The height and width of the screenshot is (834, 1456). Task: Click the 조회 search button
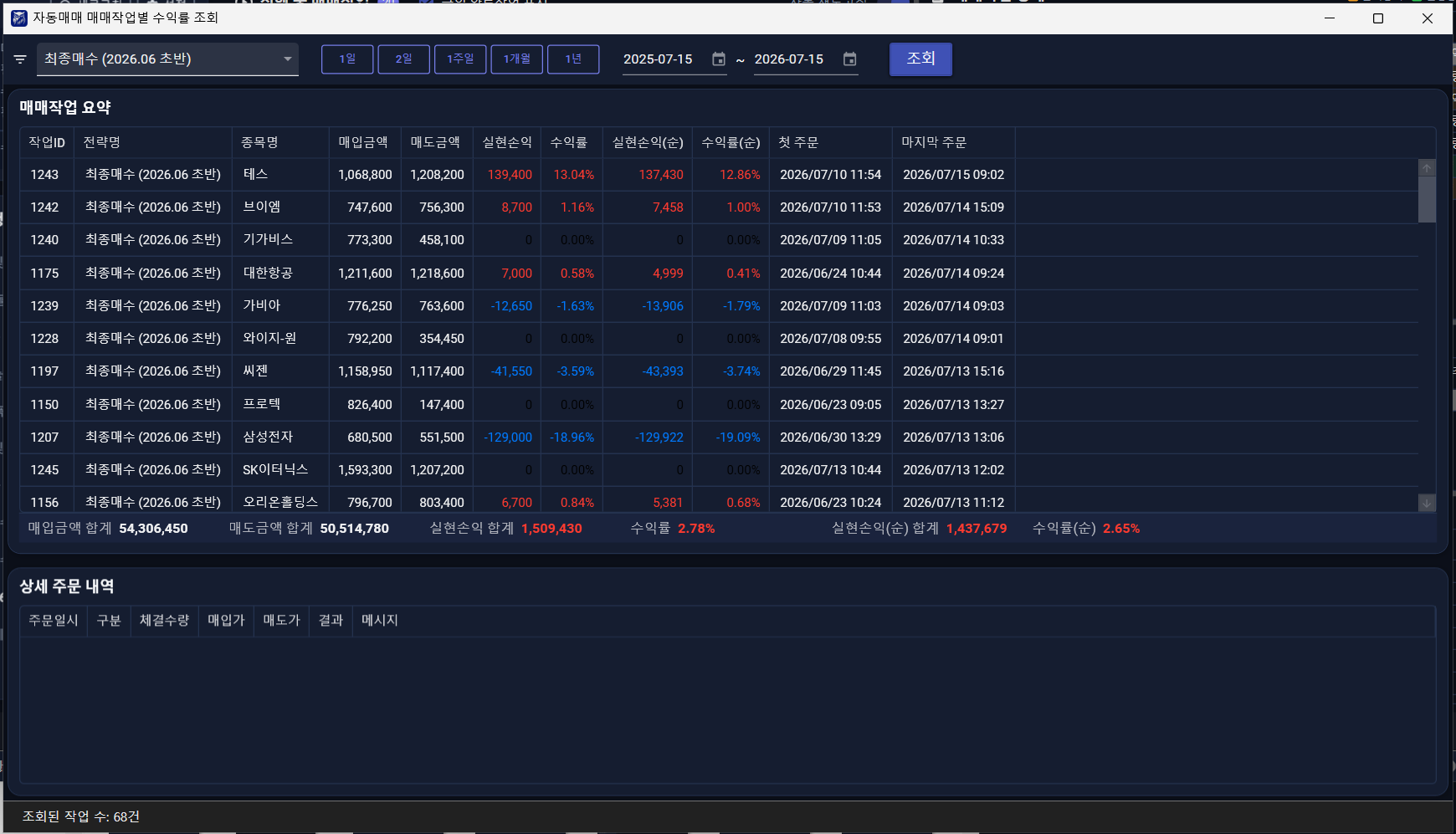click(x=920, y=59)
